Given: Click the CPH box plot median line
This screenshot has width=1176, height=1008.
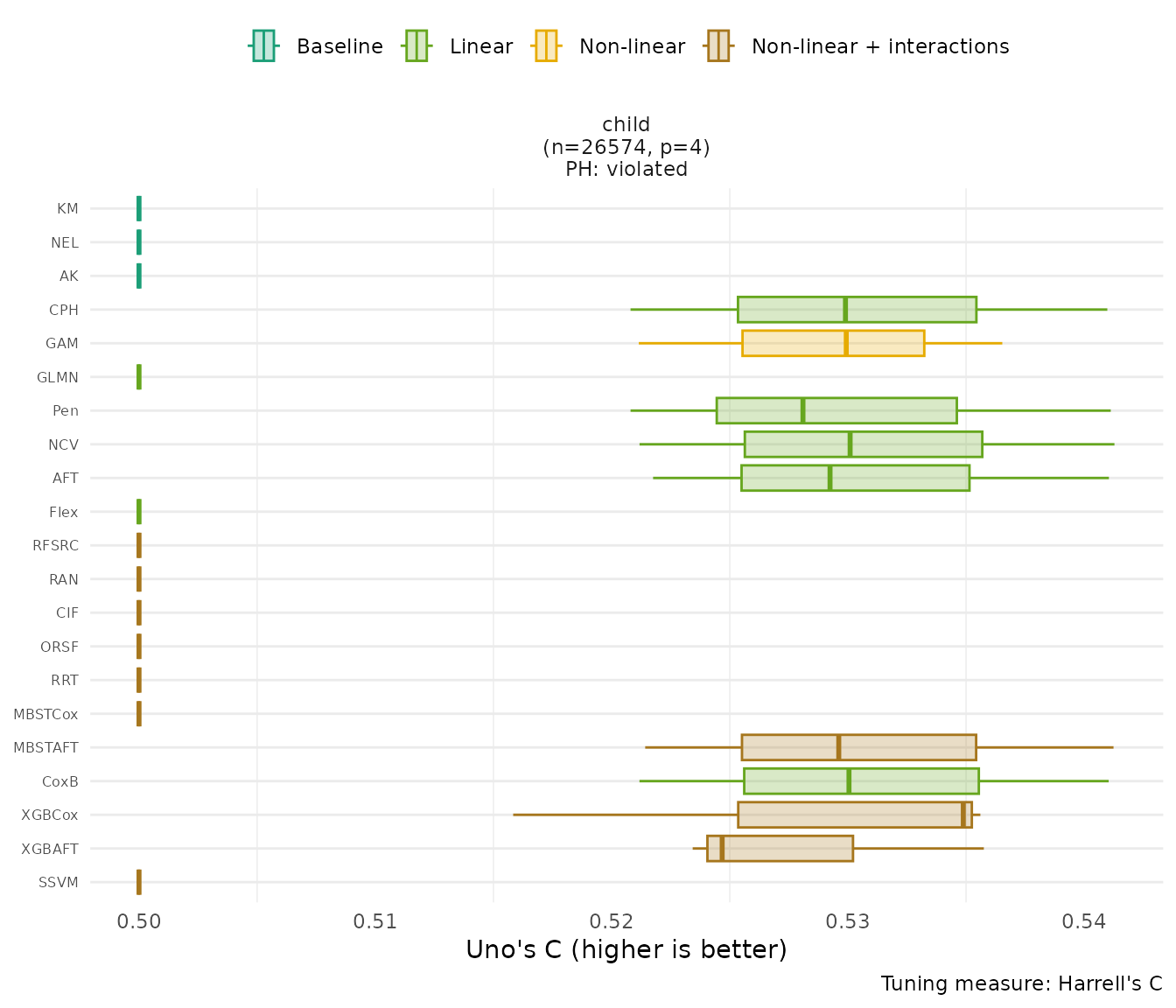Looking at the screenshot, I should coord(845,310).
